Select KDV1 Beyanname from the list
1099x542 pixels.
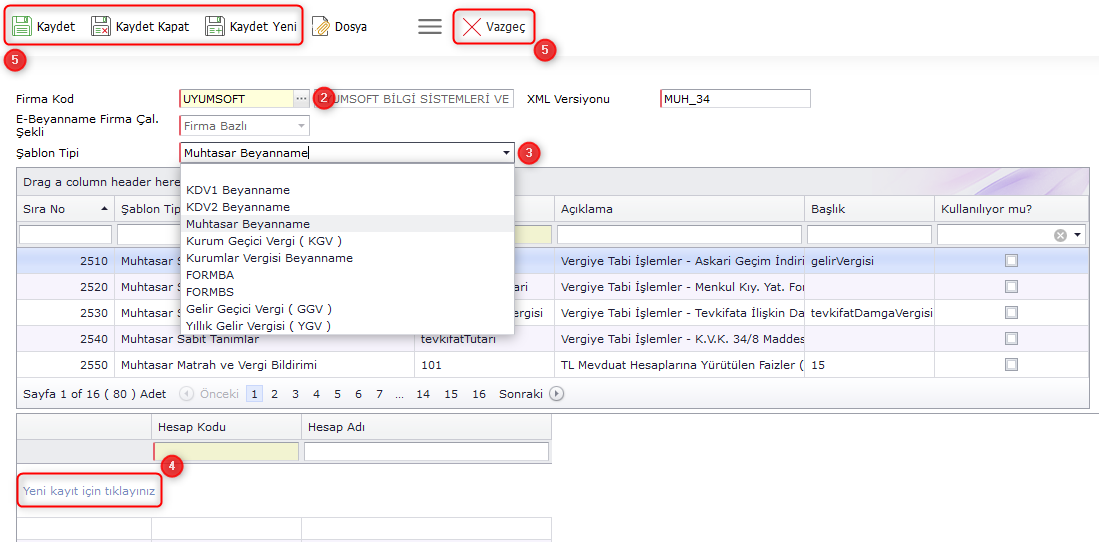tap(238, 190)
